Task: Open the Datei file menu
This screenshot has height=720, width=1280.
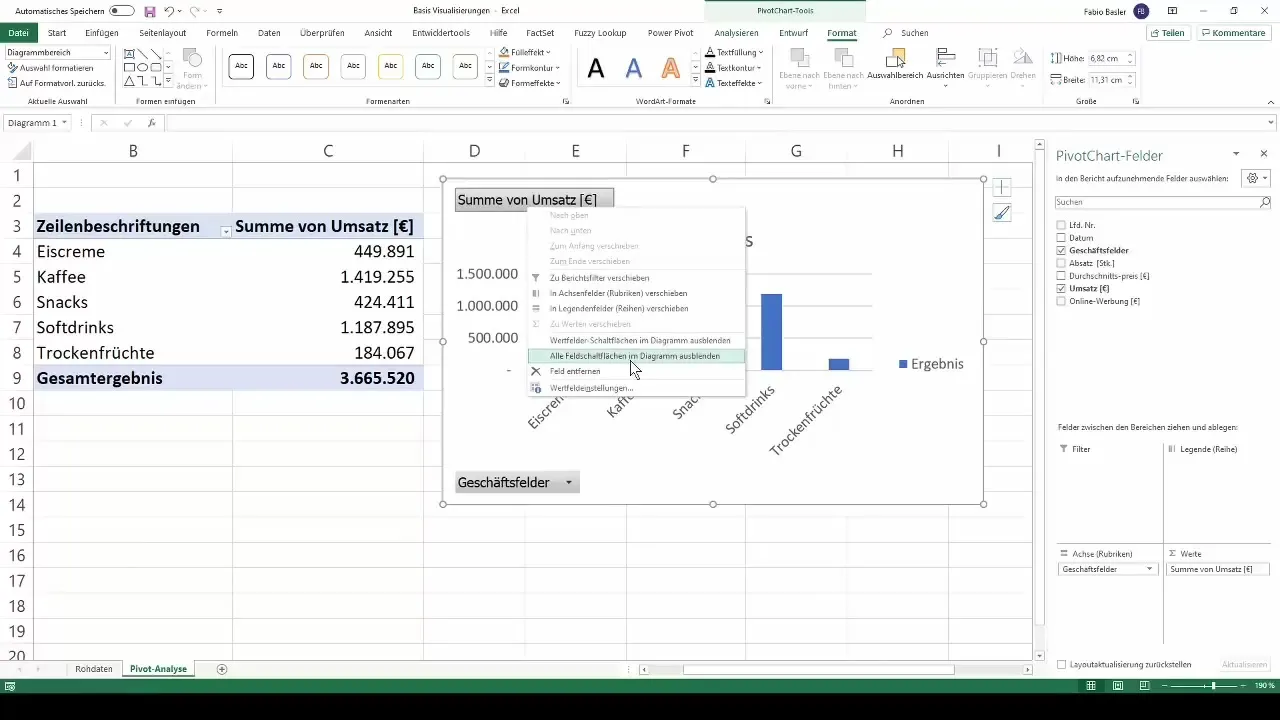Action: tap(18, 33)
